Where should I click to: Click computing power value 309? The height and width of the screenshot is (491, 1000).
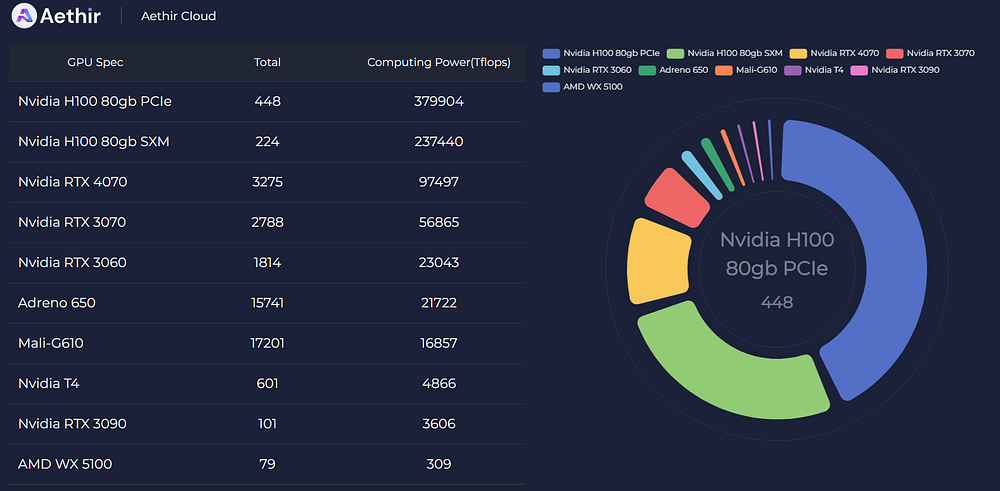pos(439,464)
